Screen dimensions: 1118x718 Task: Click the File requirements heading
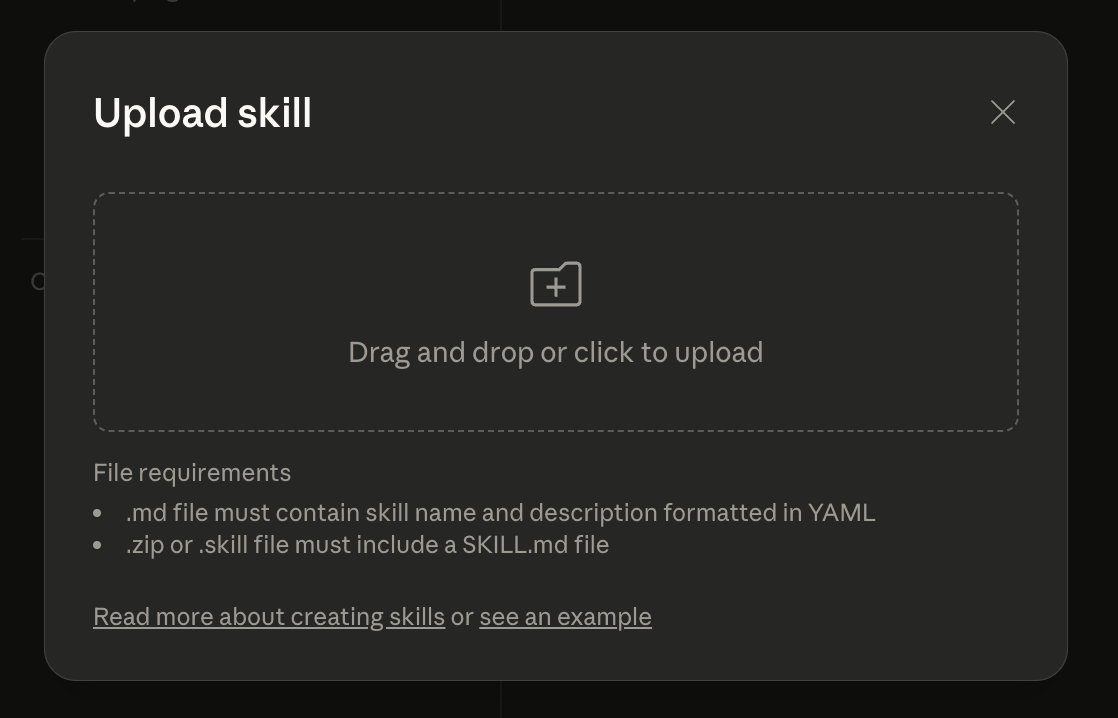[x=192, y=472]
